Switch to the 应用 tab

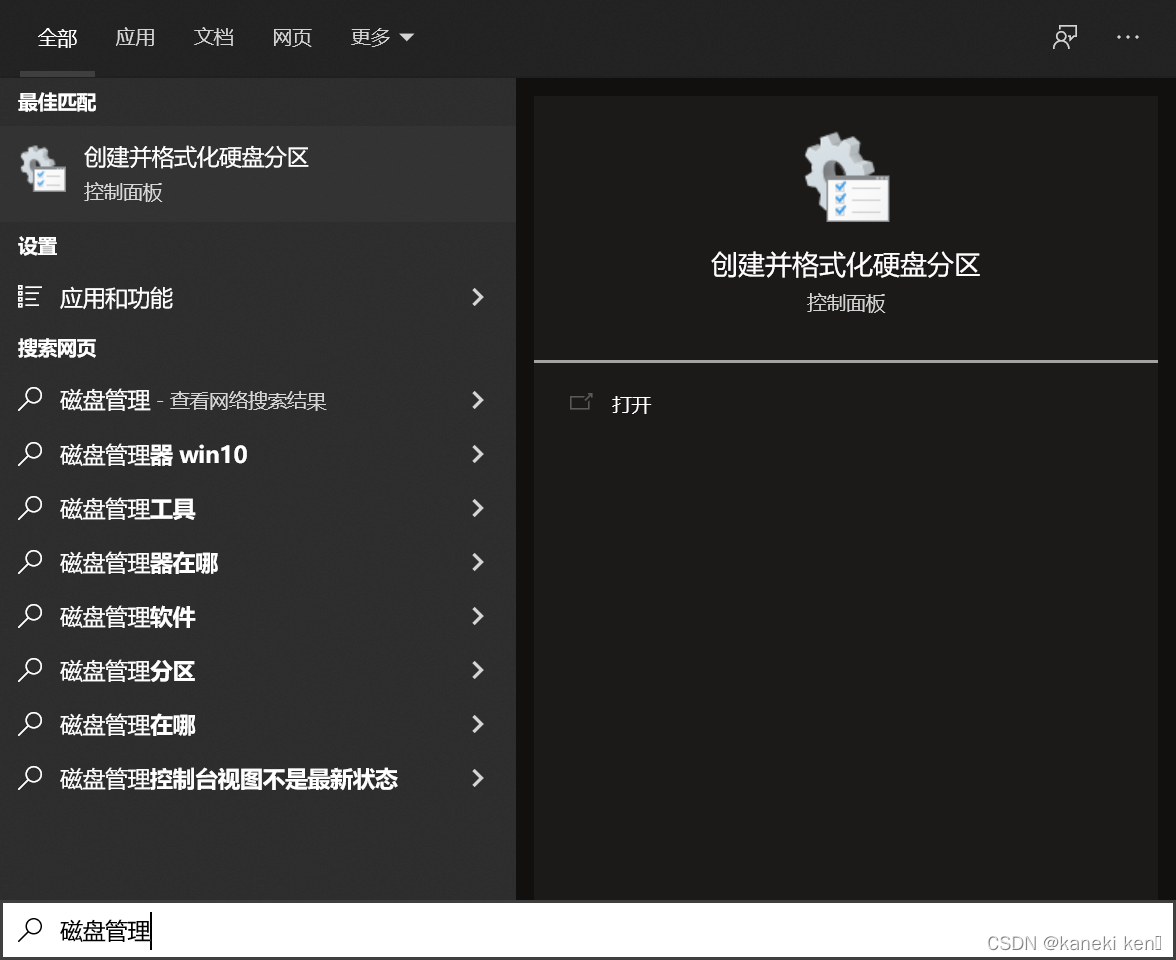135,38
